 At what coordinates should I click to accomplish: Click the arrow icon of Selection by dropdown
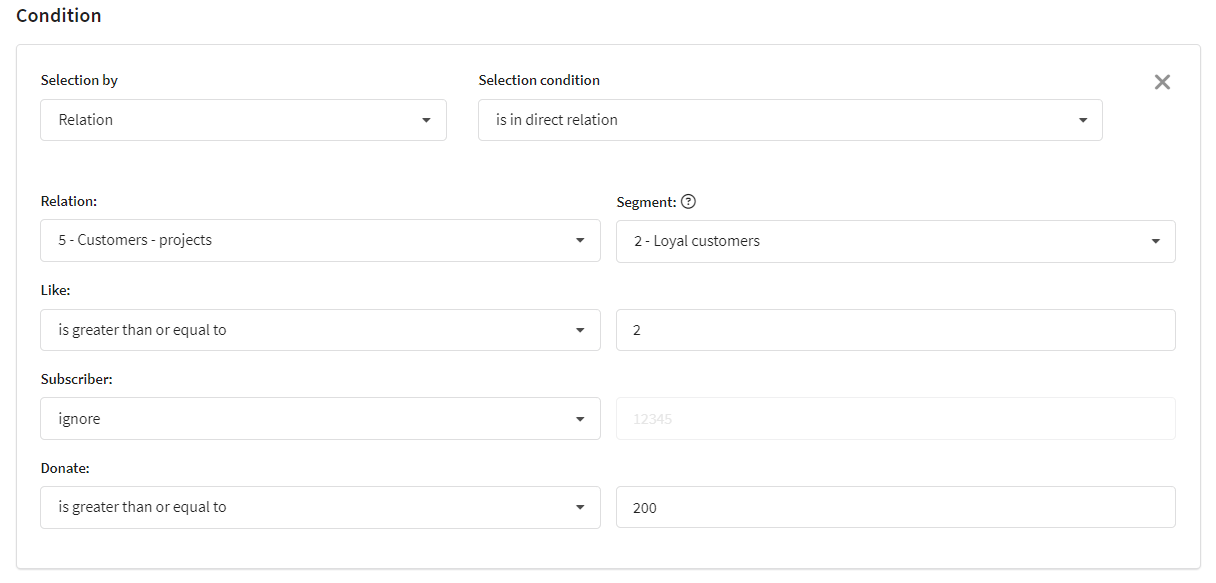(x=426, y=120)
